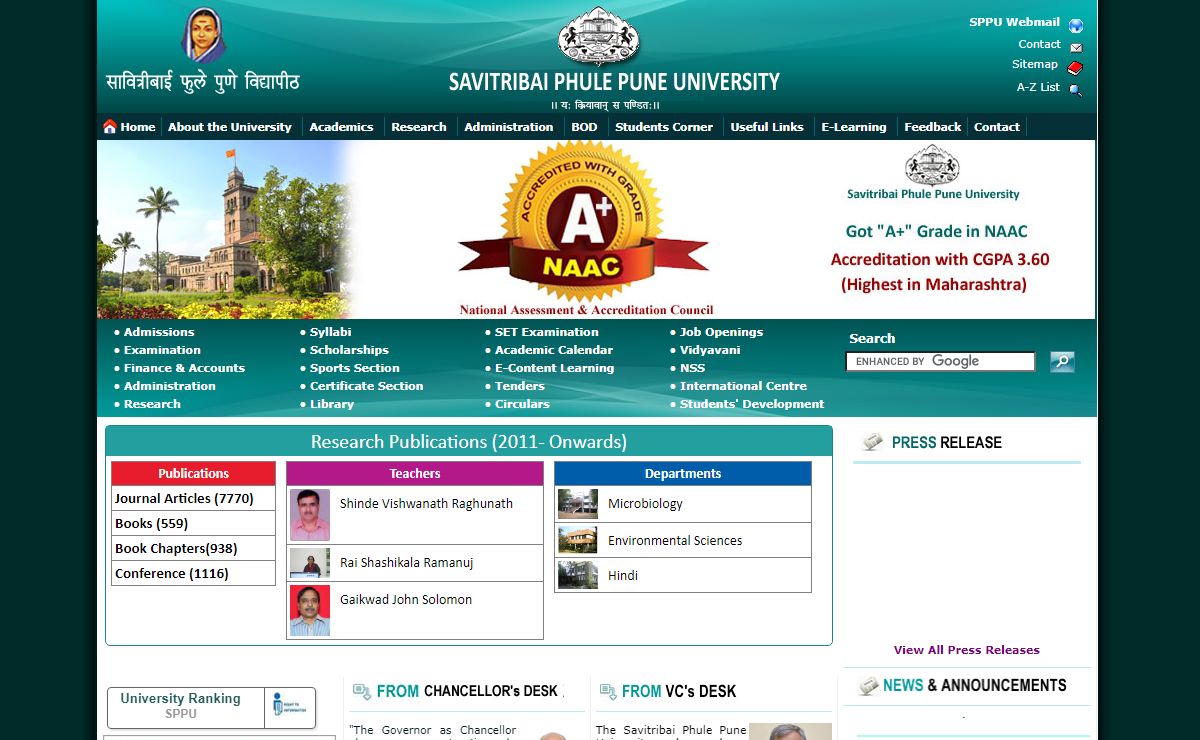The height and width of the screenshot is (740, 1200).
Task: Click the Home house icon in navigation bar
Action: [110, 127]
